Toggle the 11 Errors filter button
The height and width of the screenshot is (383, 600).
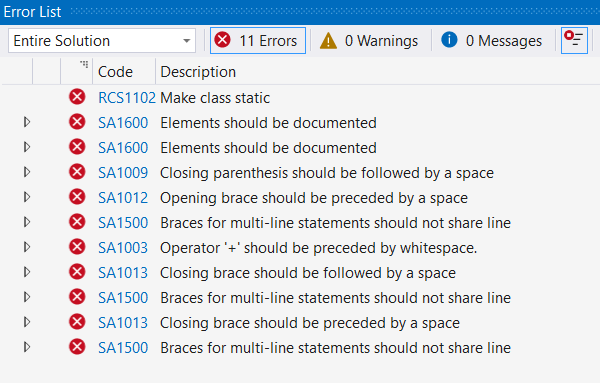point(258,41)
